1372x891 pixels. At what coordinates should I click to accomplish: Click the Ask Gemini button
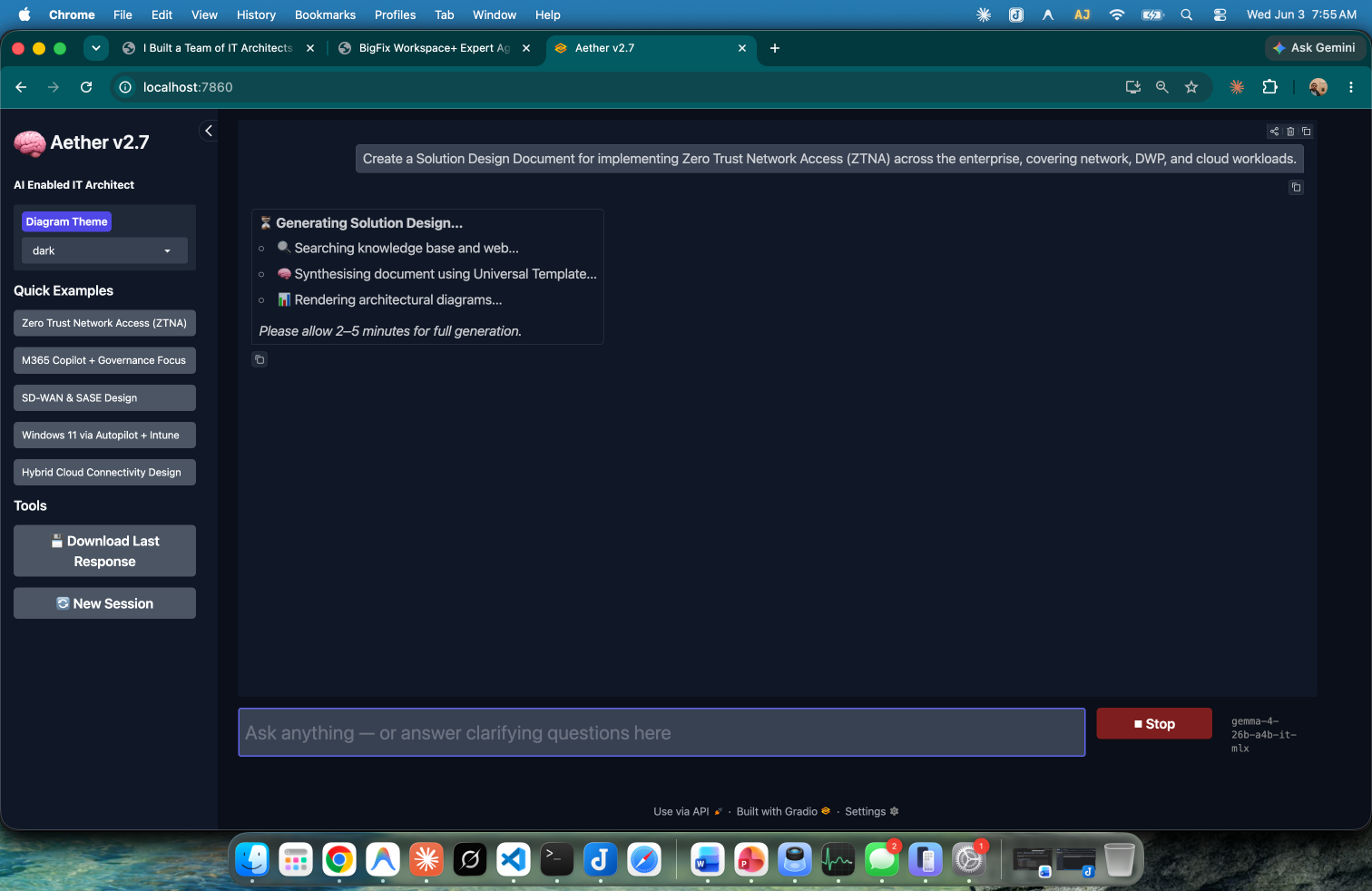pos(1315,48)
